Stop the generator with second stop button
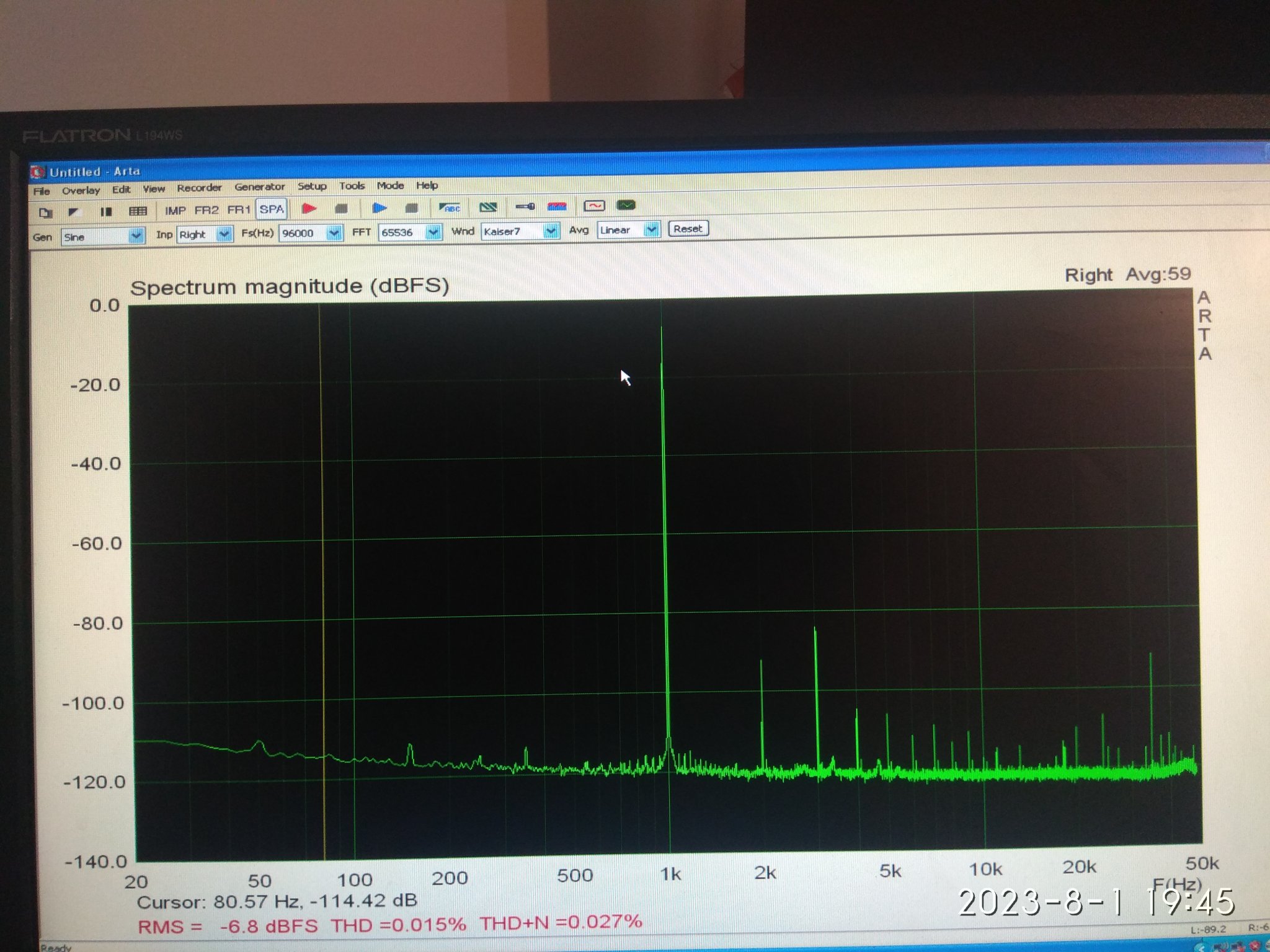The image size is (1270, 952). [x=411, y=208]
